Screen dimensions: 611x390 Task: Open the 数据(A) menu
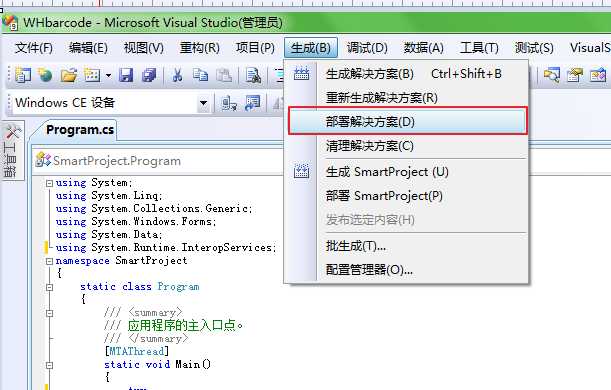(x=423, y=48)
